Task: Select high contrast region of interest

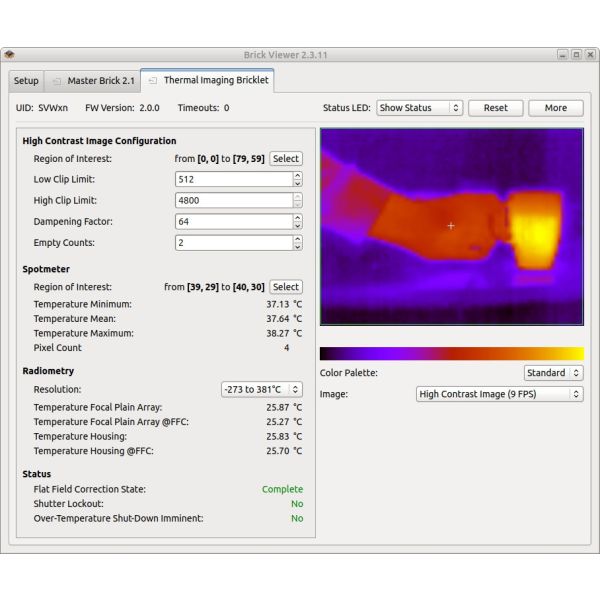Action: [x=286, y=158]
